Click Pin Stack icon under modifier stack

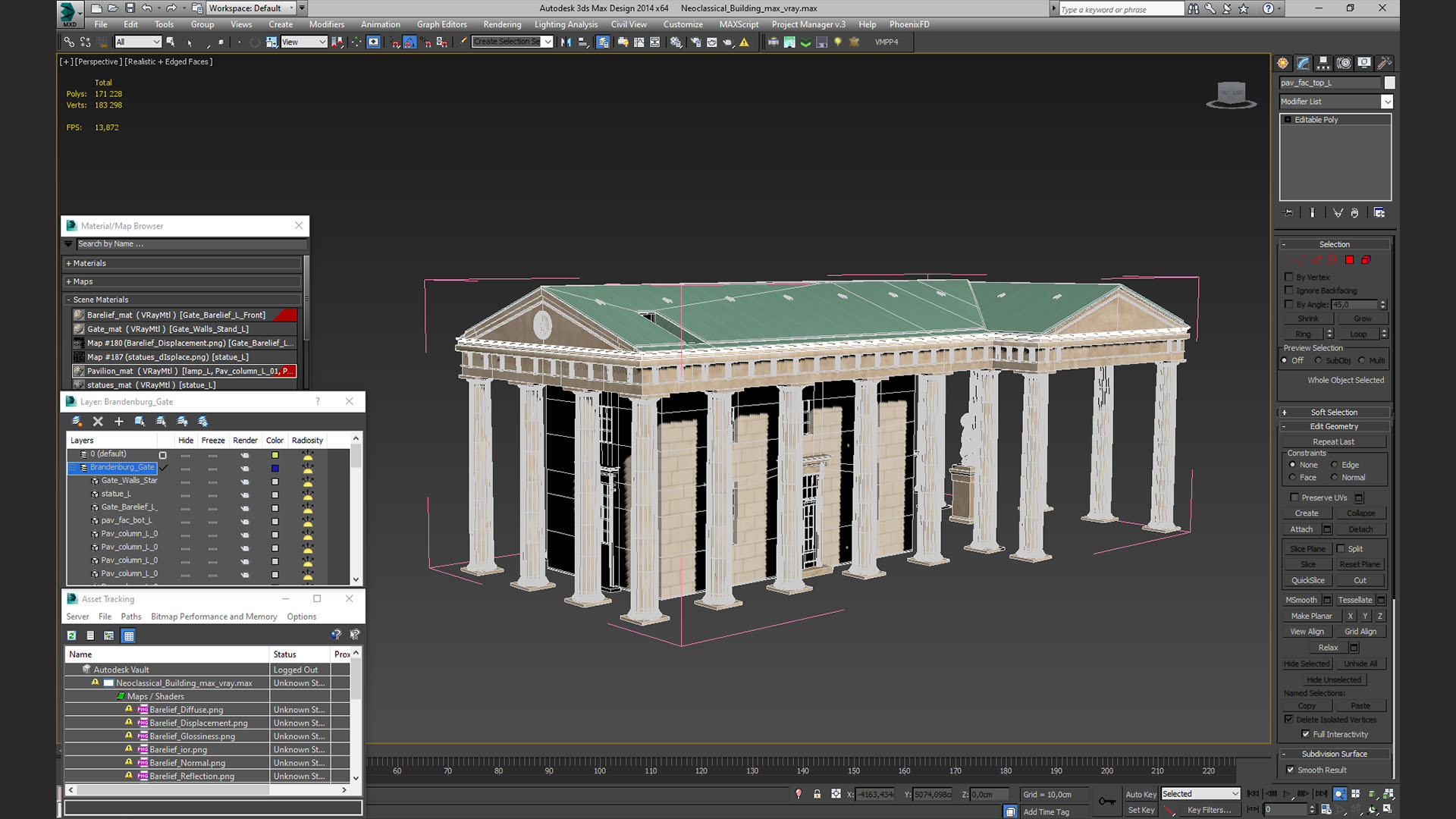(1288, 213)
